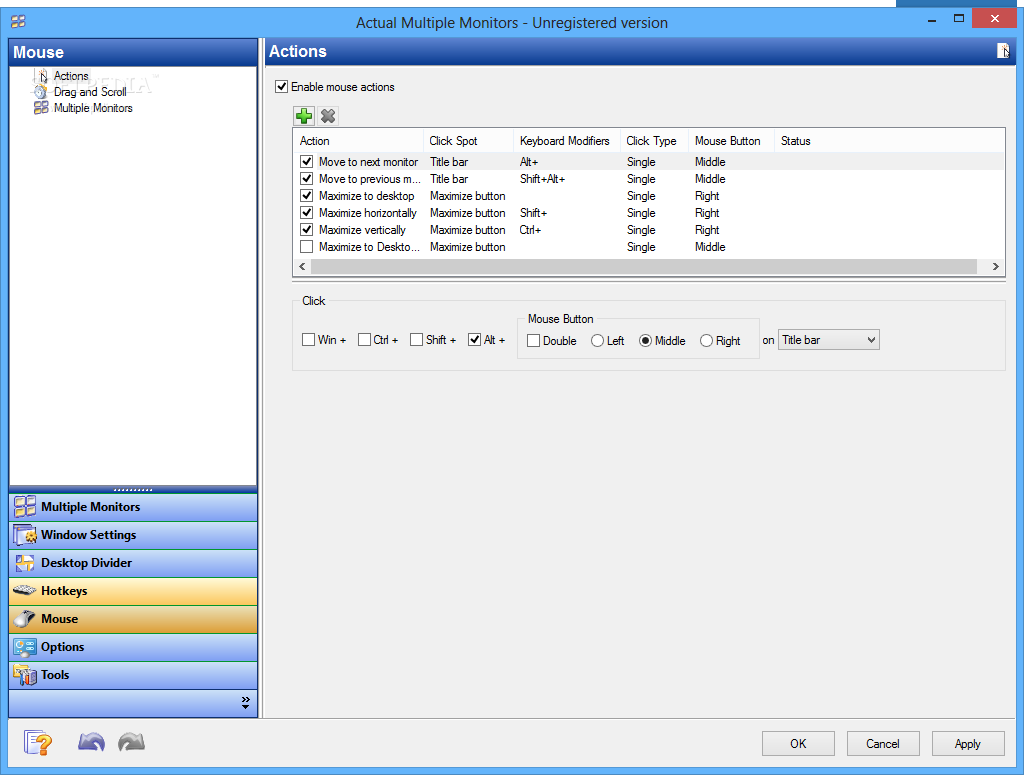The height and width of the screenshot is (775, 1024).
Task: Minimize the Actual Multiple Monitors window
Action: coord(932,20)
